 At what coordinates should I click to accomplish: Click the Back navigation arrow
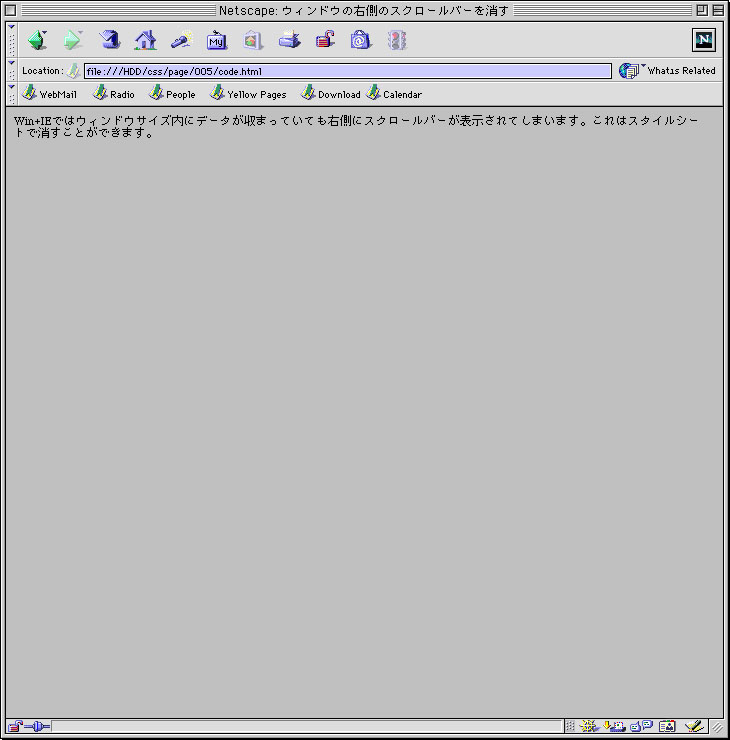(x=37, y=41)
